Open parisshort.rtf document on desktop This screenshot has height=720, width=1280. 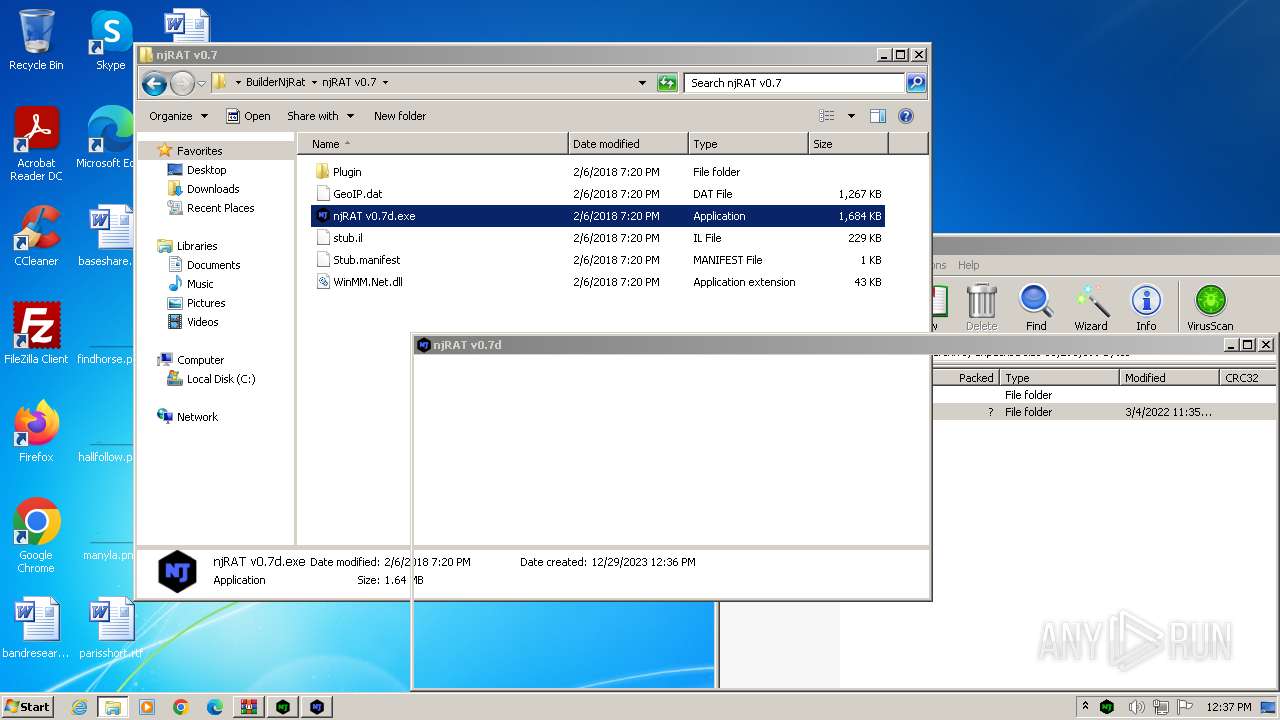[x=110, y=628]
